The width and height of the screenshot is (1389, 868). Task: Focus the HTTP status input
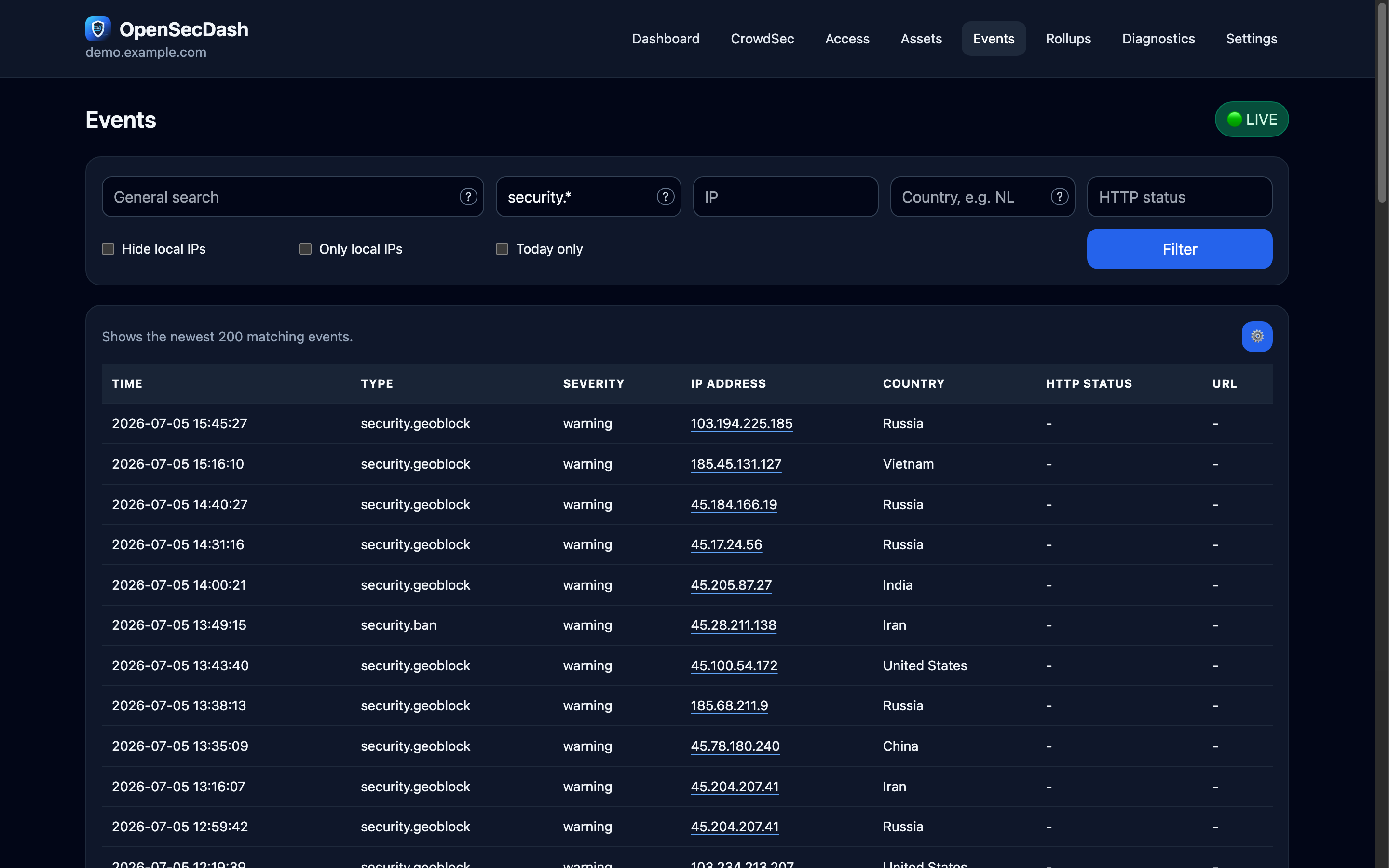pos(1180,197)
